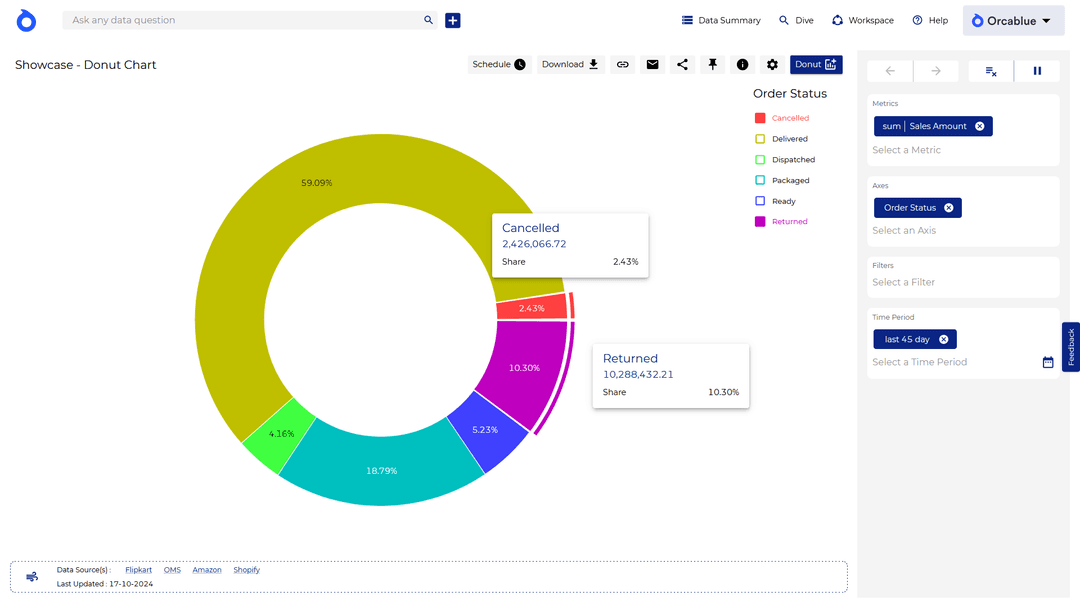Viewport: 1080px width, 608px height.
Task: Open the Donut chart type selector
Action: coord(815,65)
